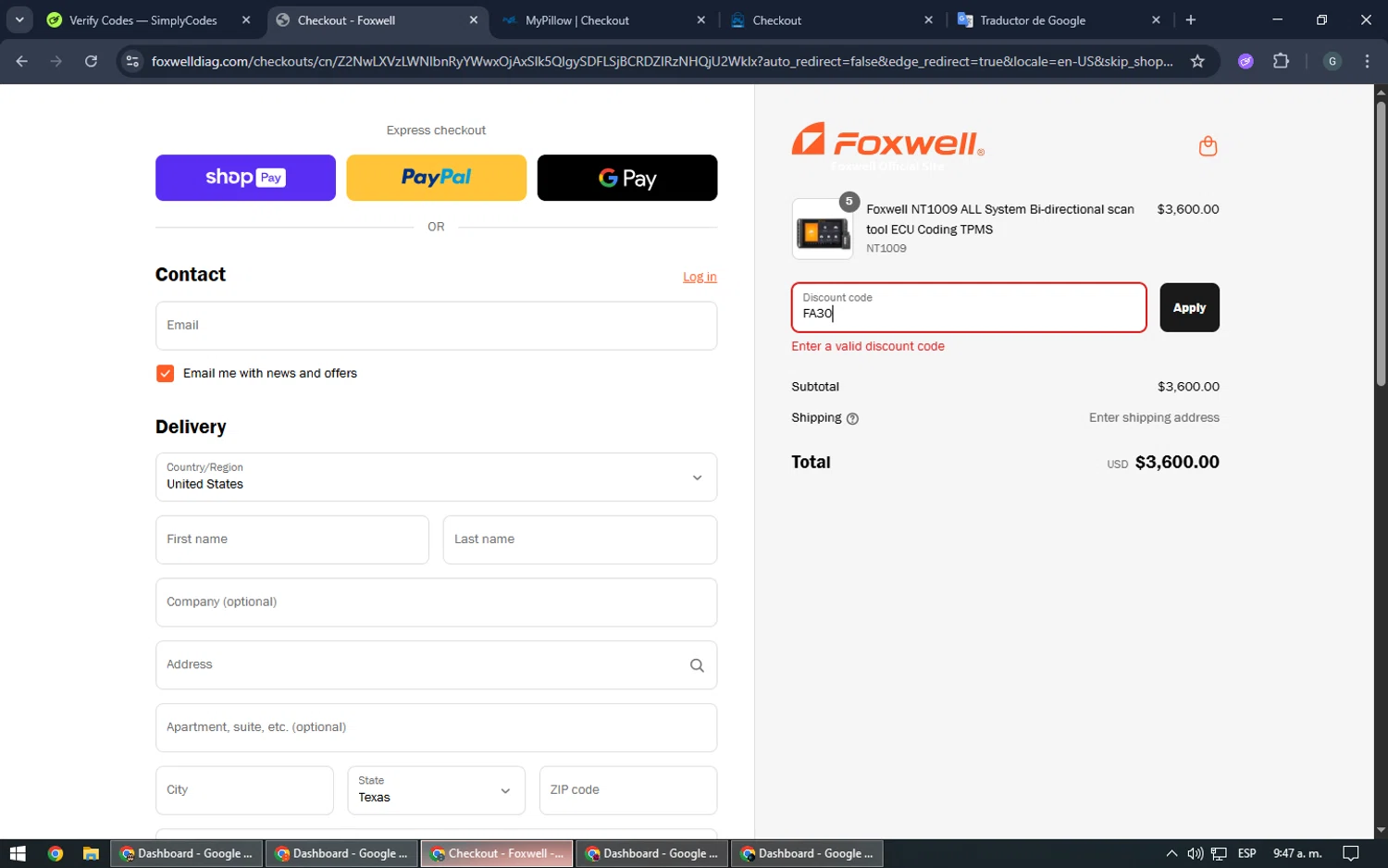Go back to the previous page

(22, 61)
